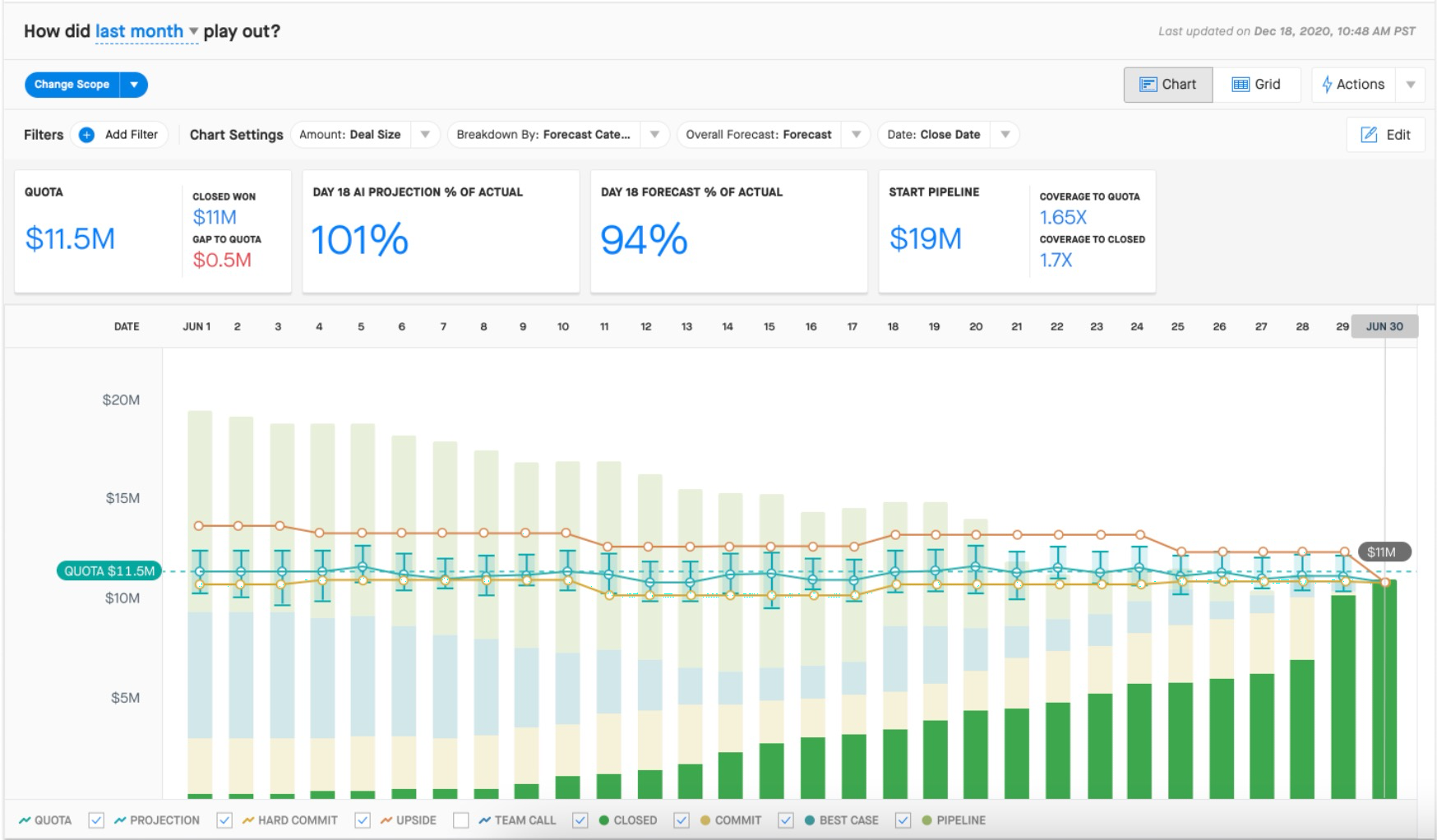Open the 'last month' period dropdown
This screenshot has height=840, width=1437.
point(146,31)
